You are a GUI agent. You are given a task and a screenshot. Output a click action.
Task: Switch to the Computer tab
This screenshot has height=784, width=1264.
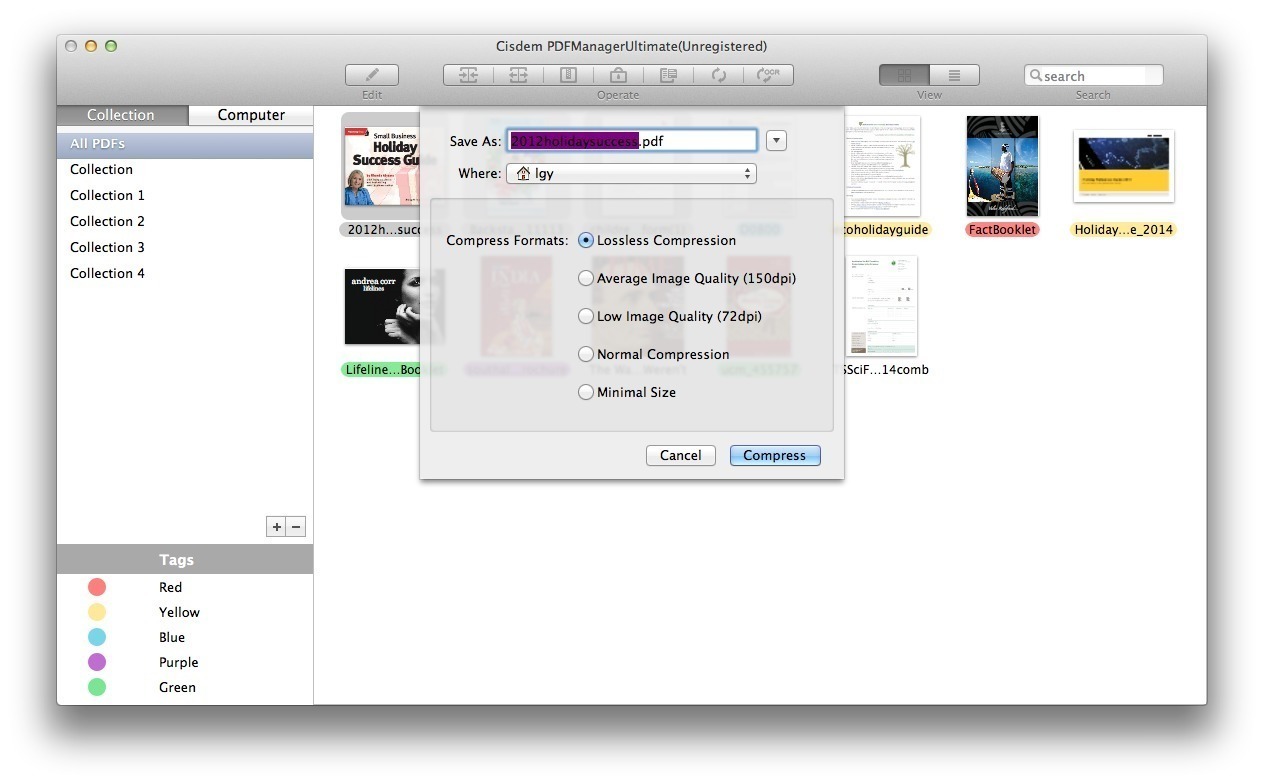tap(250, 114)
